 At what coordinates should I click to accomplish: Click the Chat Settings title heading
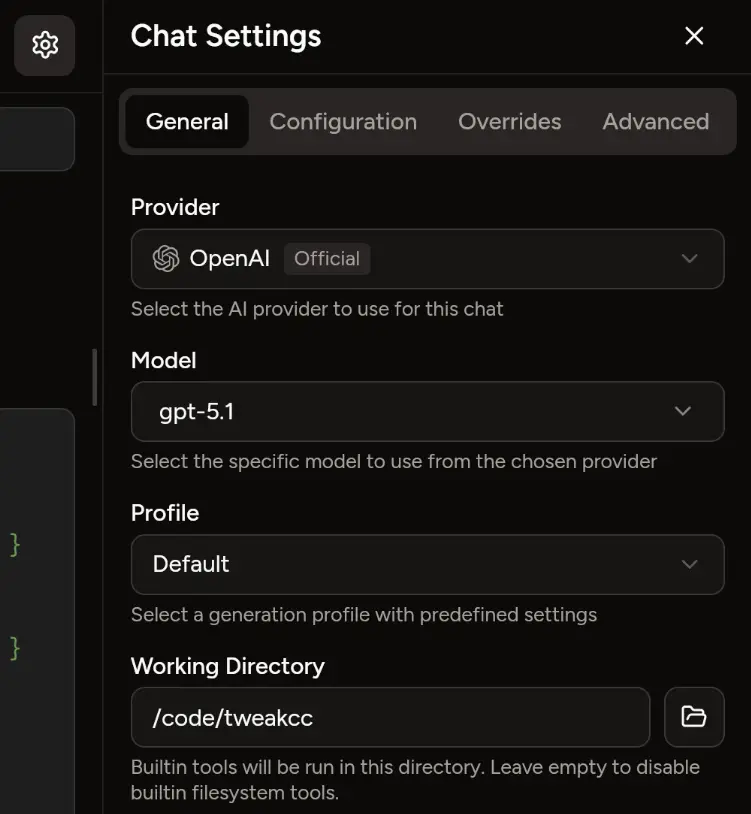(x=226, y=36)
